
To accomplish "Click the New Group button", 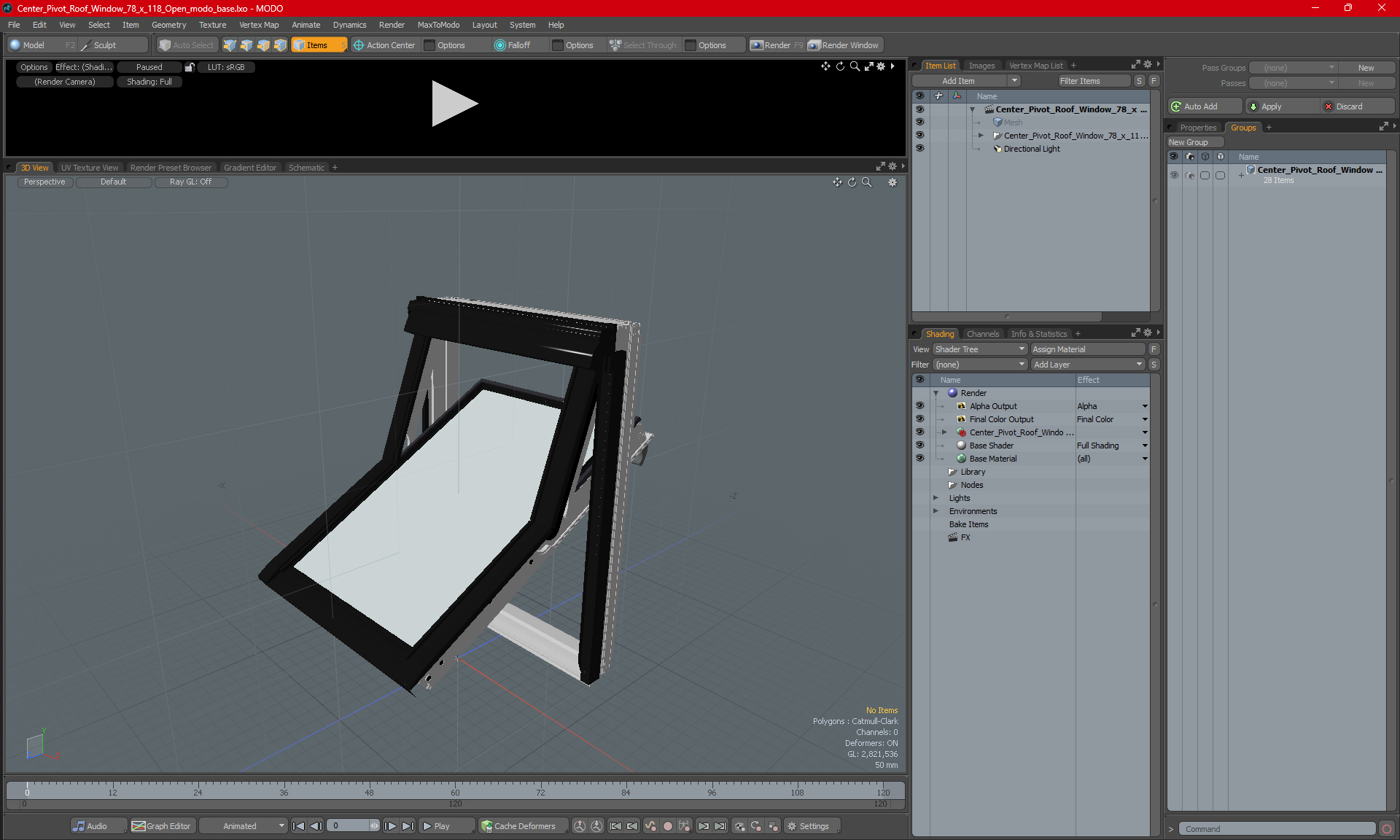I will (1194, 142).
